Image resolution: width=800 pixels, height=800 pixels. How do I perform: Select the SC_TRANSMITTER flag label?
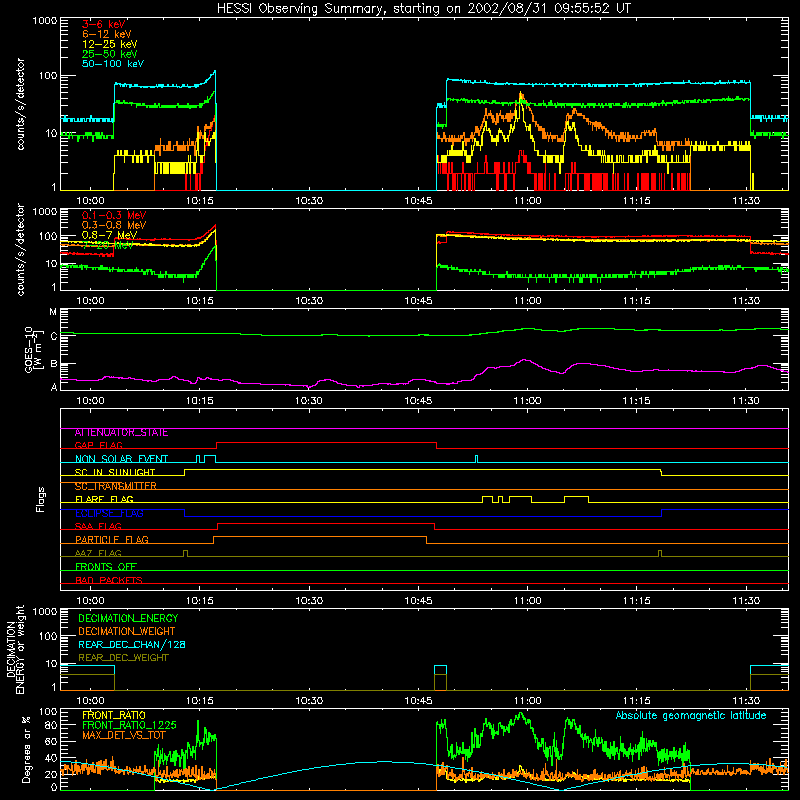tap(116, 486)
